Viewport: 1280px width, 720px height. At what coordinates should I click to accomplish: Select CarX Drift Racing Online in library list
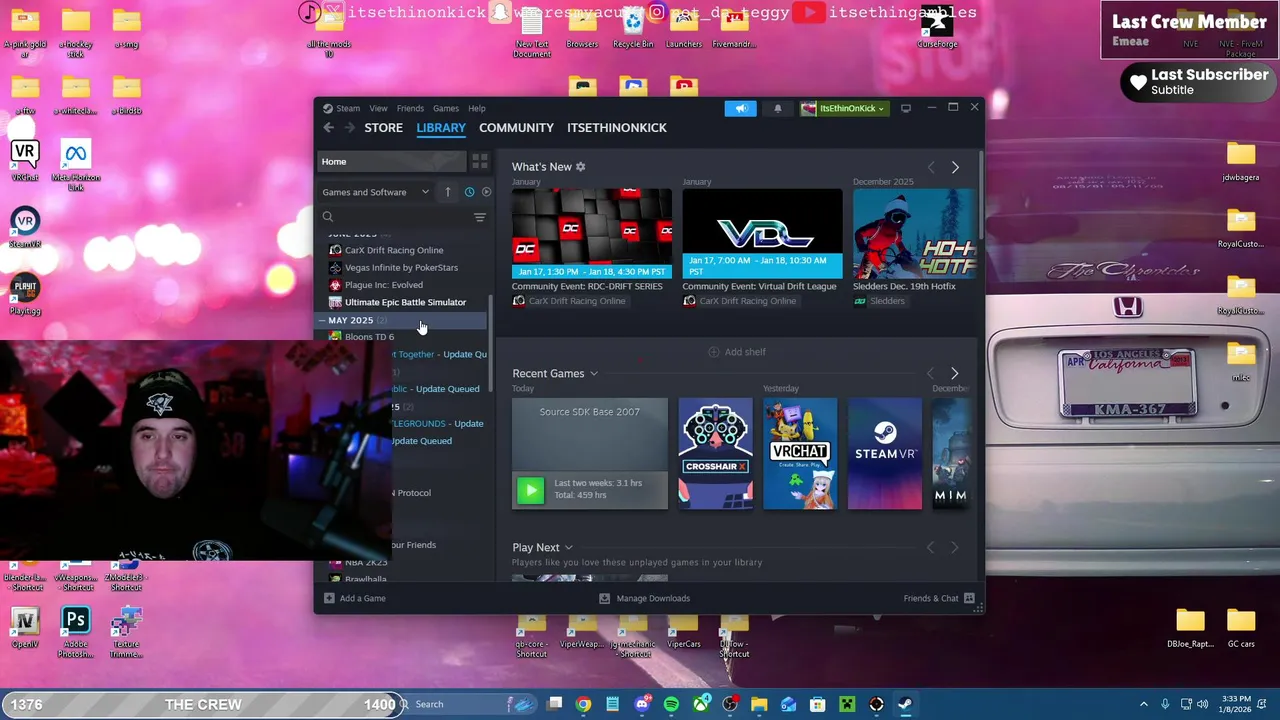click(x=394, y=250)
